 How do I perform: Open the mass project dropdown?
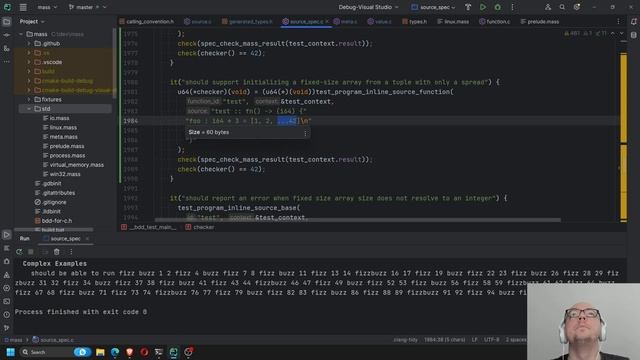point(47,7)
